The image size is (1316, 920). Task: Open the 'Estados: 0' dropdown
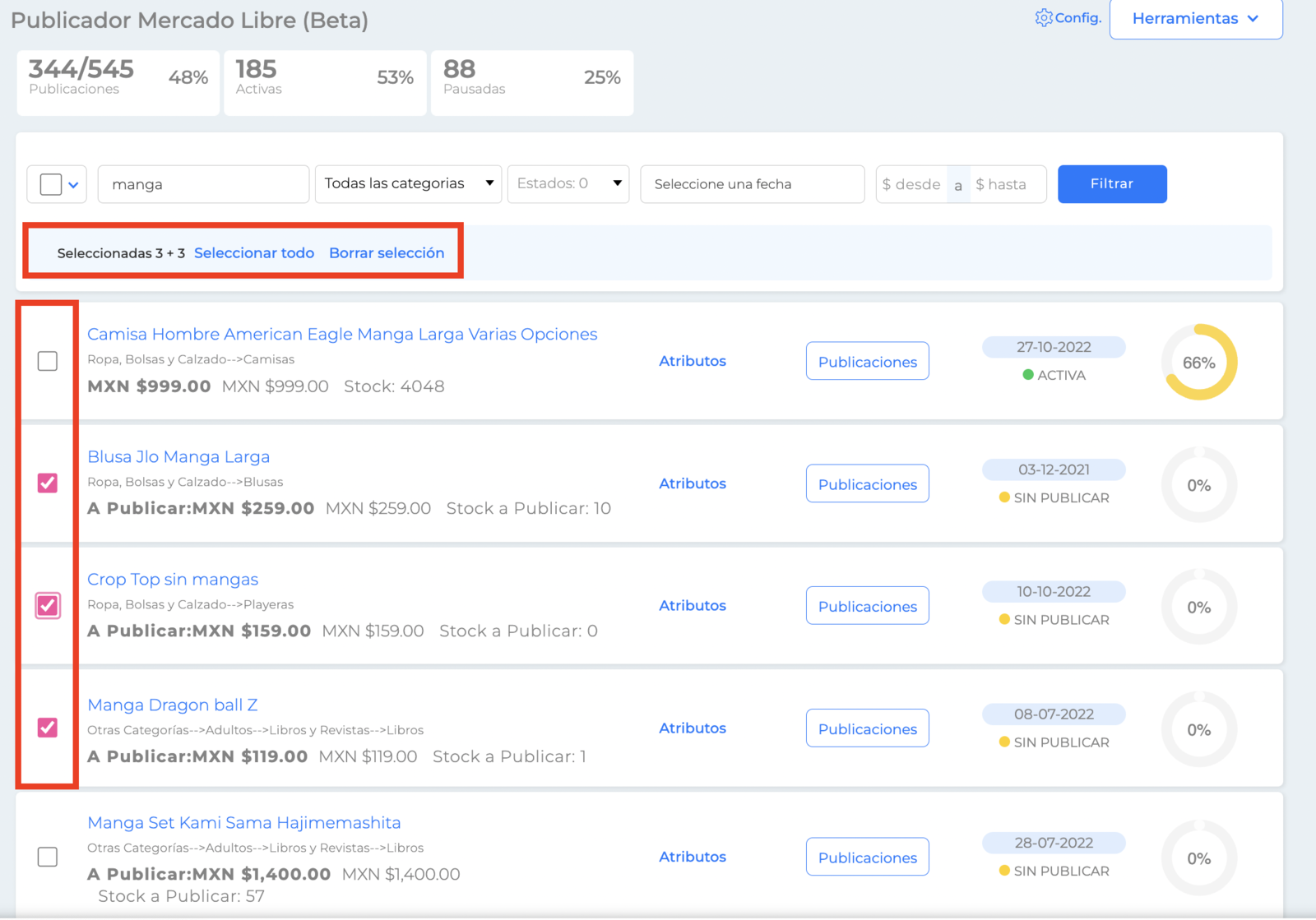pyautogui.click(x=568, y=183)
